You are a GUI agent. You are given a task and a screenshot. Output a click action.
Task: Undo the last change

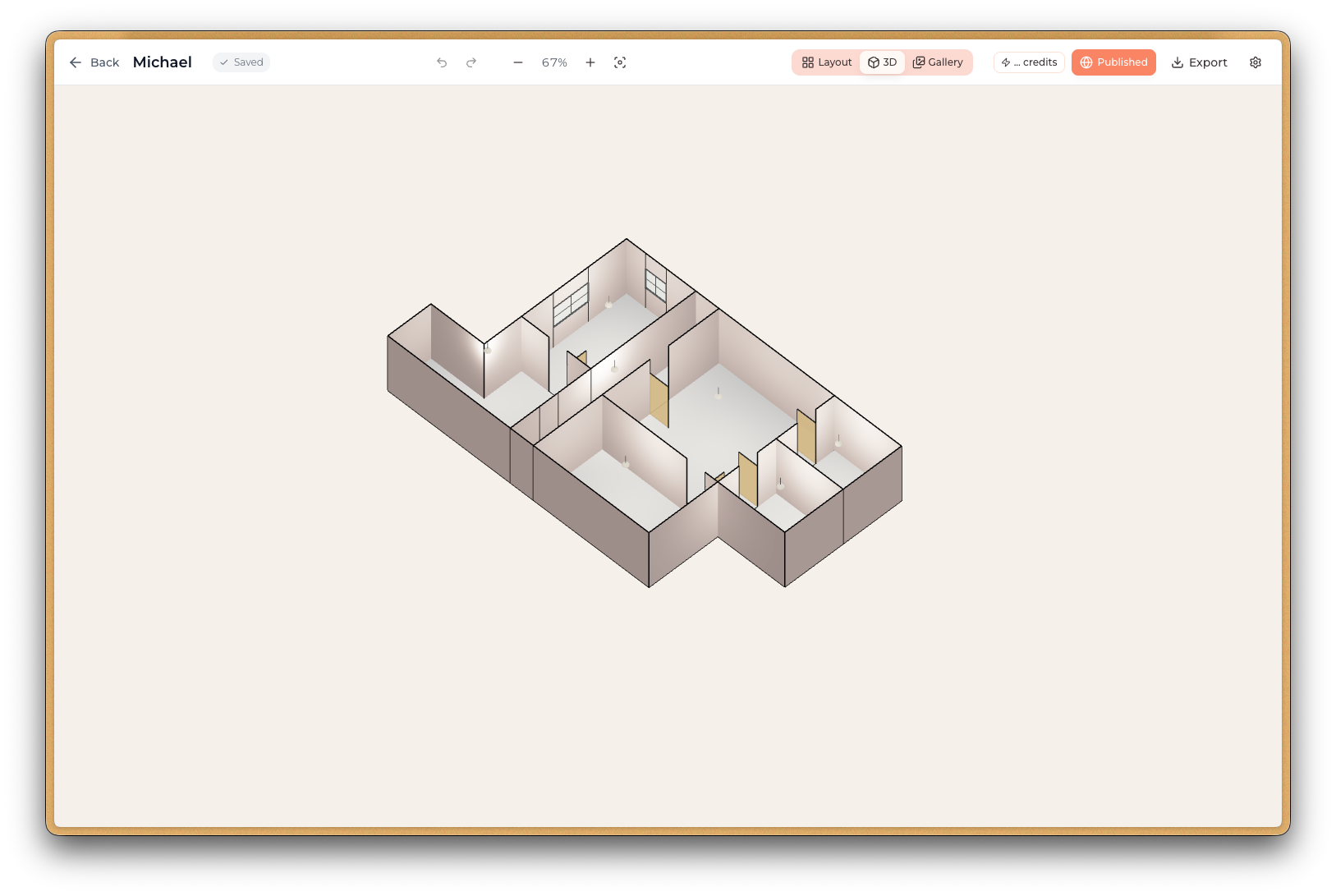[442, 62]
